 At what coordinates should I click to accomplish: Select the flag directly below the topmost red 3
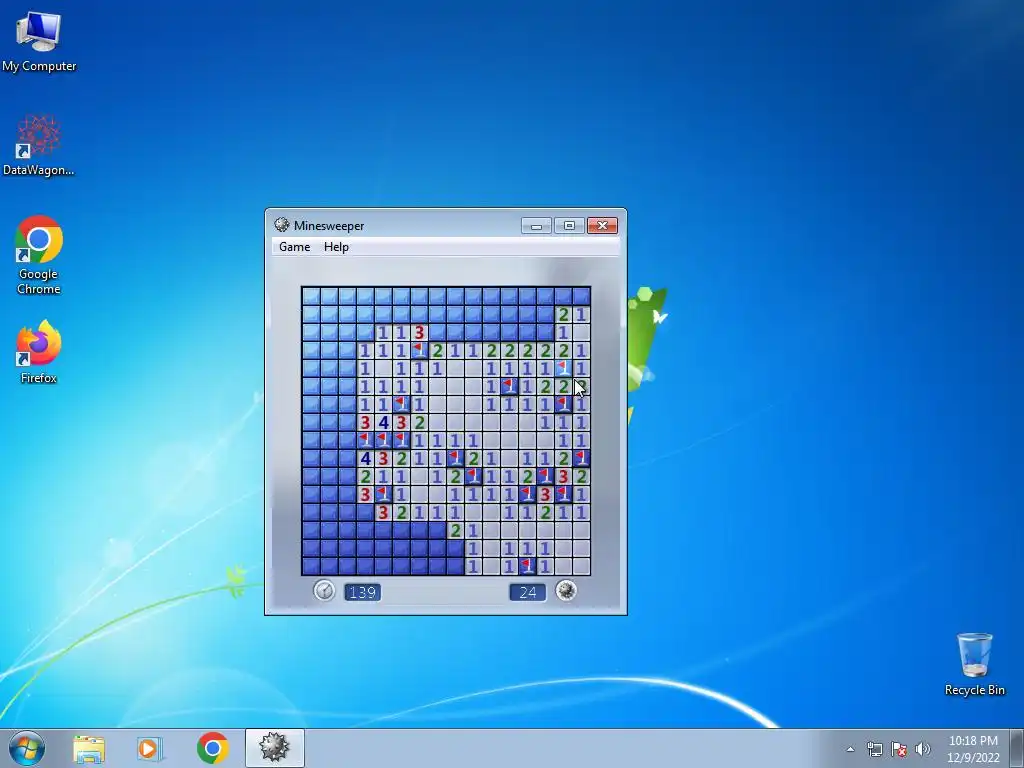419,350
